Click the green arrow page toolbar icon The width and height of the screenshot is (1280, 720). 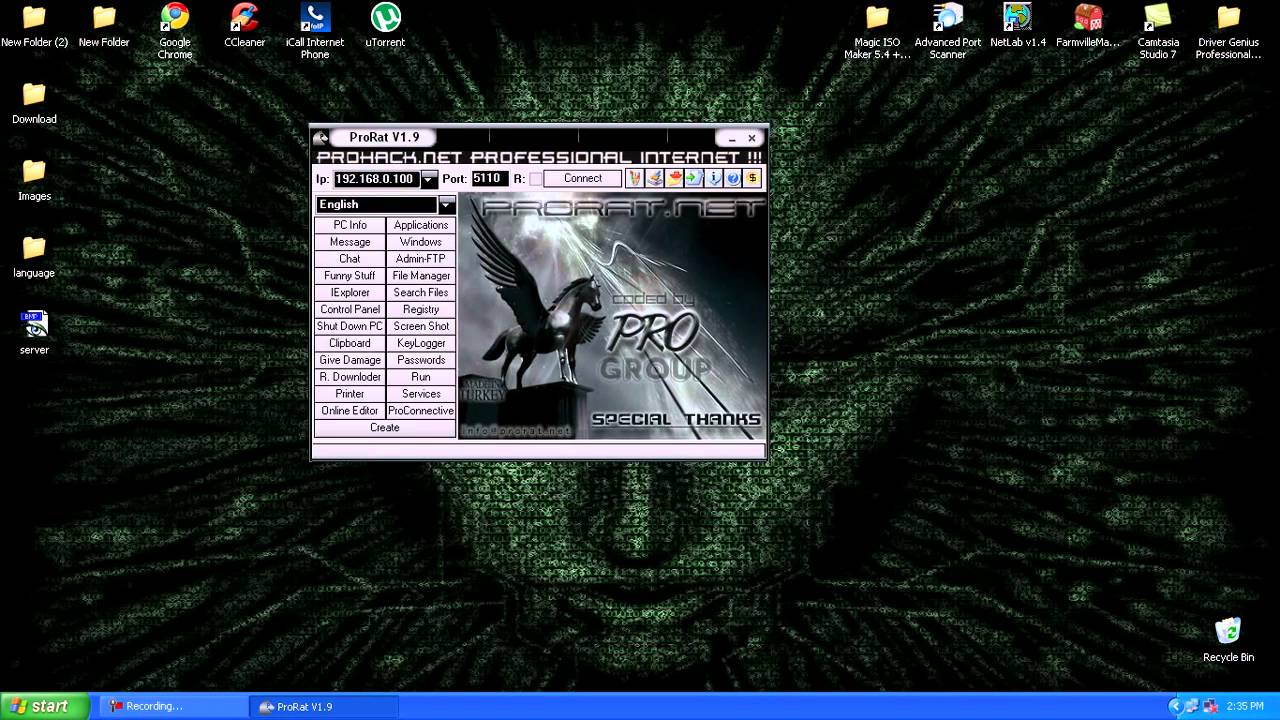(x=694, y=179)
